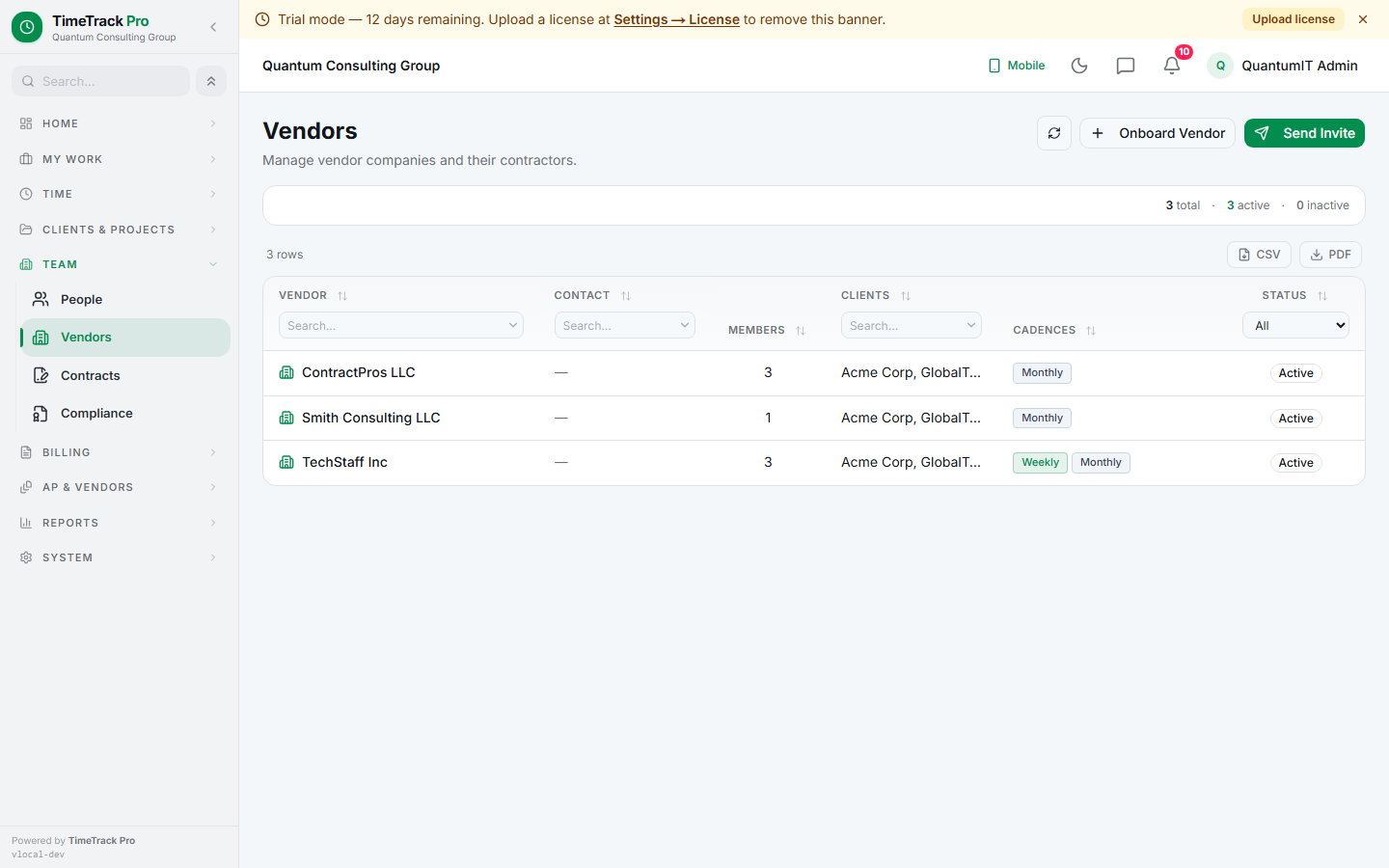The width and height of the screenshot is (1389, 868).
Task: Click the Send Invite button
Action: (1304, 133)
